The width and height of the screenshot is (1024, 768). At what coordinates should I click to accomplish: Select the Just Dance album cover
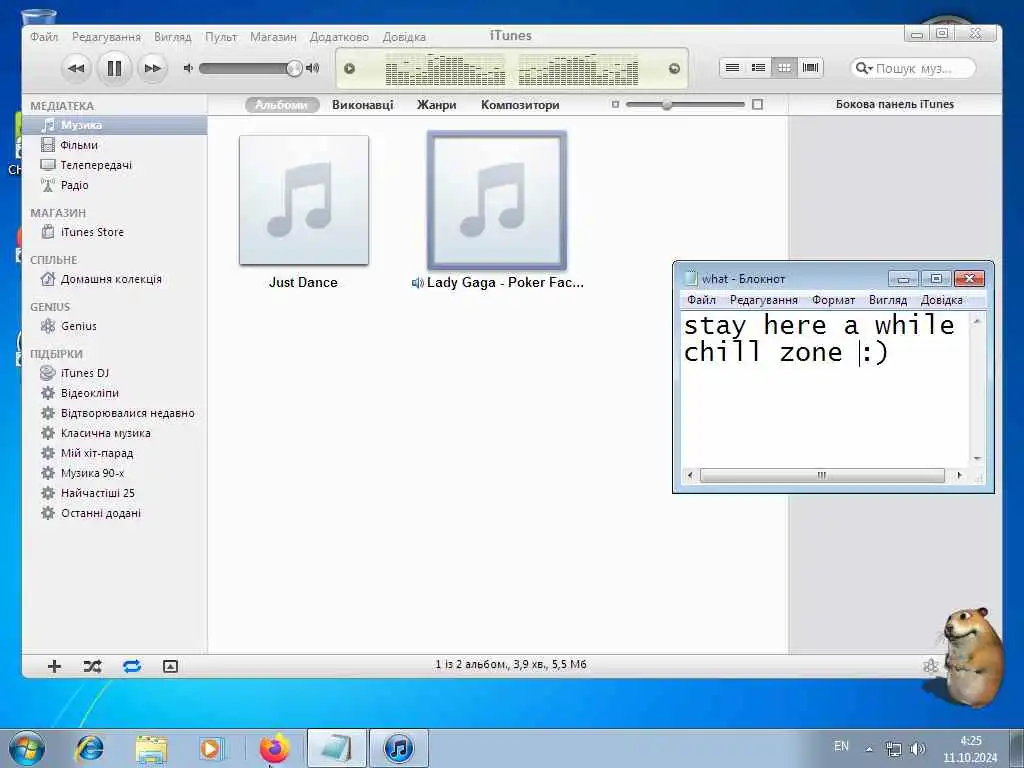304,200
